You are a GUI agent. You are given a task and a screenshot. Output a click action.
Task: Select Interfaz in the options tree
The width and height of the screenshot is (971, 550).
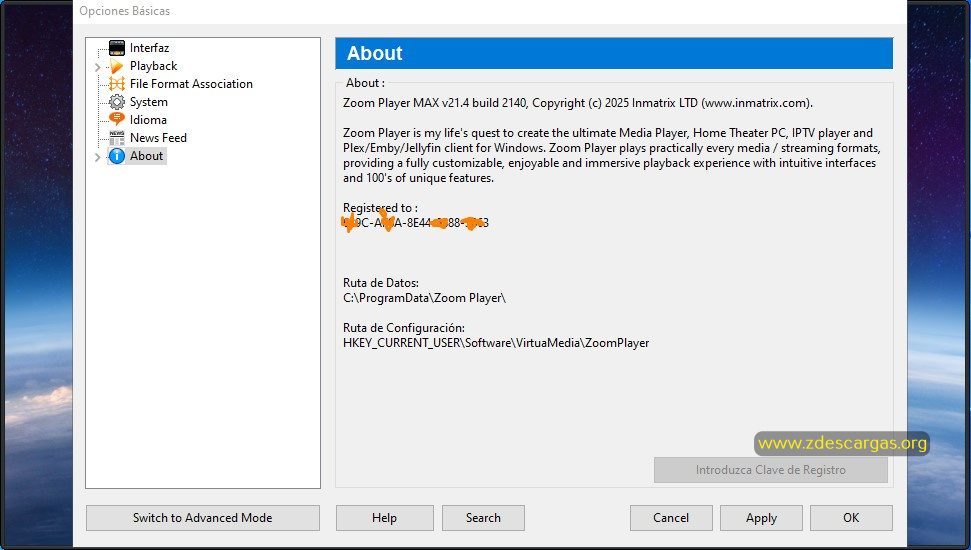coord(149,48)
